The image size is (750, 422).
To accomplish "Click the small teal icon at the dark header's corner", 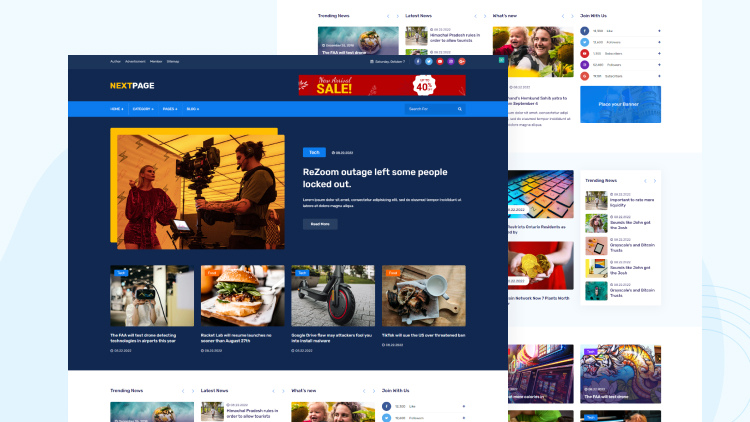I will pyautogui.click(x=501, y=61).
